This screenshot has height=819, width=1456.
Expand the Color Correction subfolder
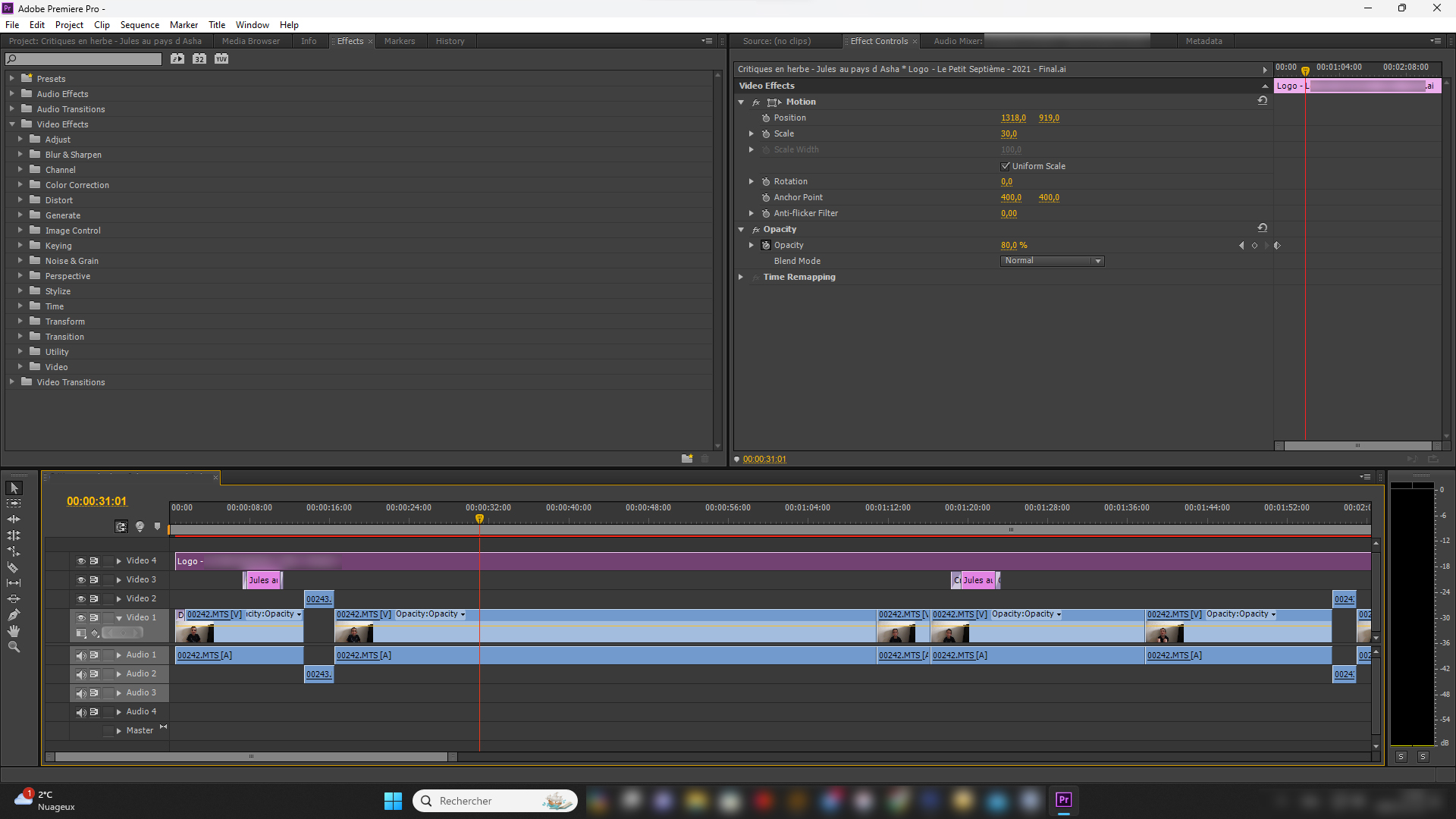(x=20, y=184)
